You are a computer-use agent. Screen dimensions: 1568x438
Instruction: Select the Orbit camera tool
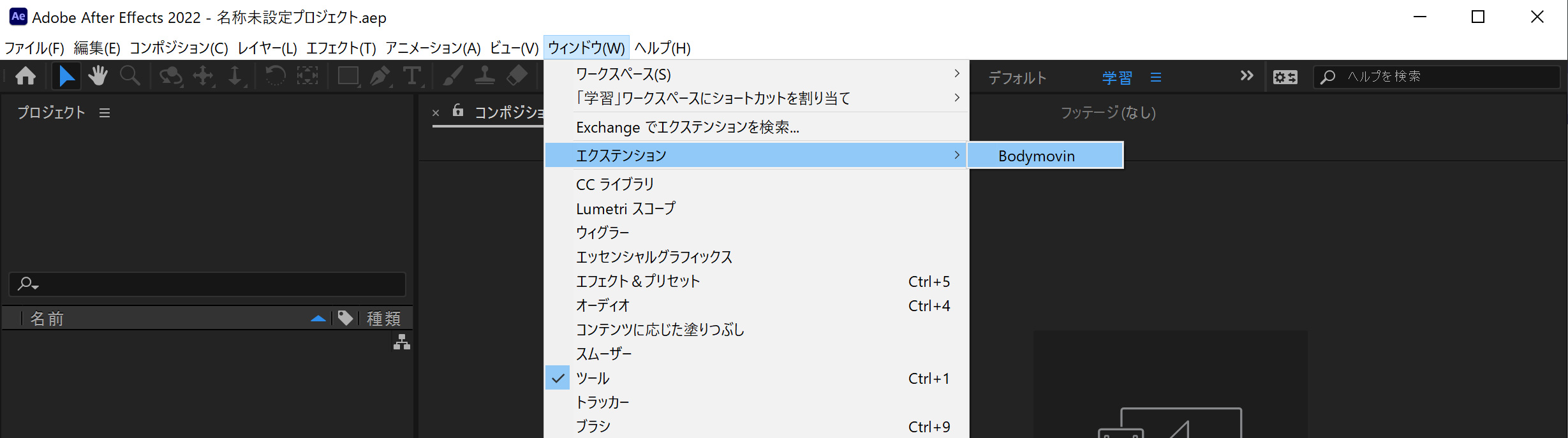pos(171,77)
